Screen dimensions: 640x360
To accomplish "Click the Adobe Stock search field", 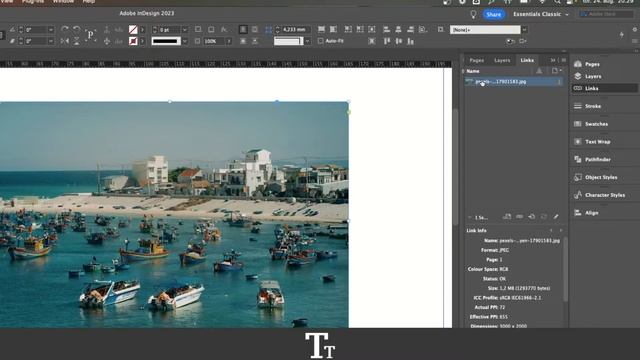I will click(607, 14).
